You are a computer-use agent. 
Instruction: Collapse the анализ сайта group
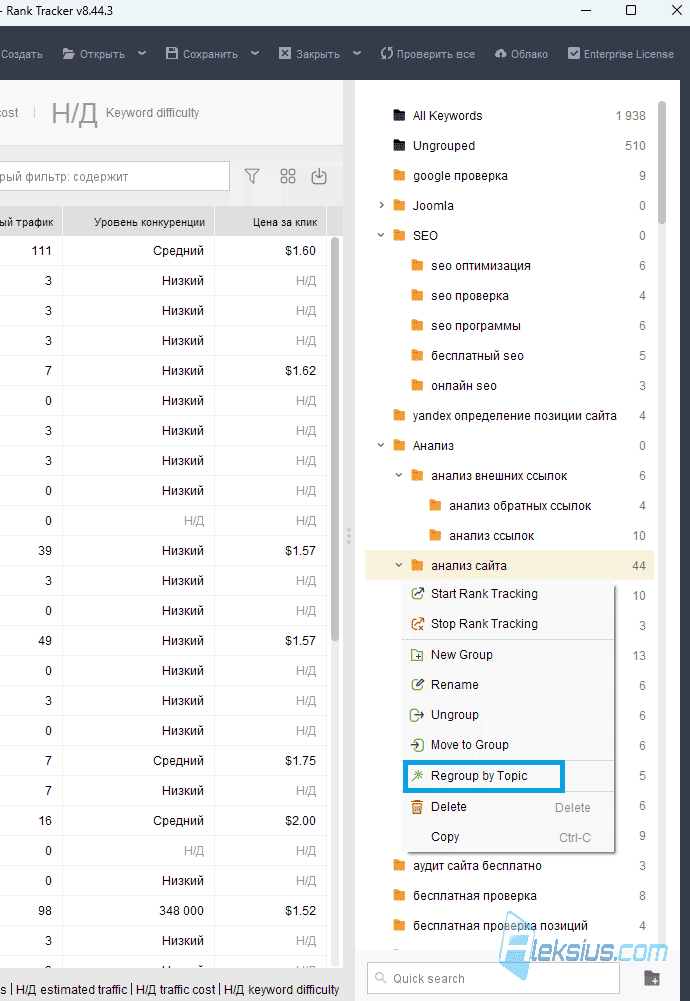click(399, 565)
